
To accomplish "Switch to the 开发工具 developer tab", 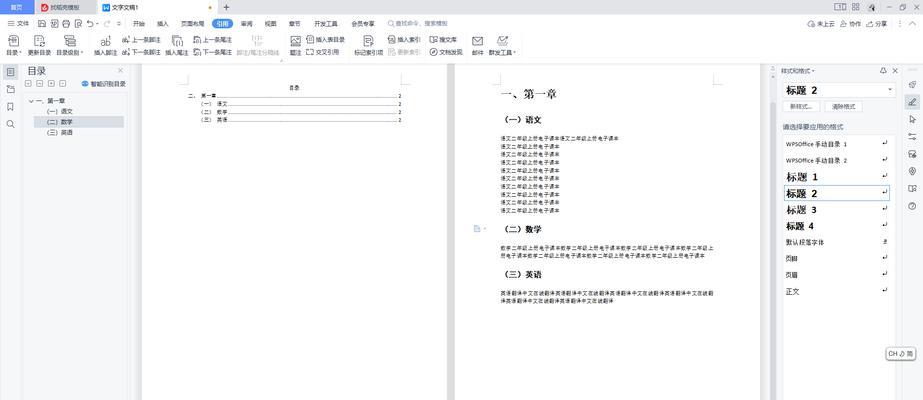I will tap(326, 24).
